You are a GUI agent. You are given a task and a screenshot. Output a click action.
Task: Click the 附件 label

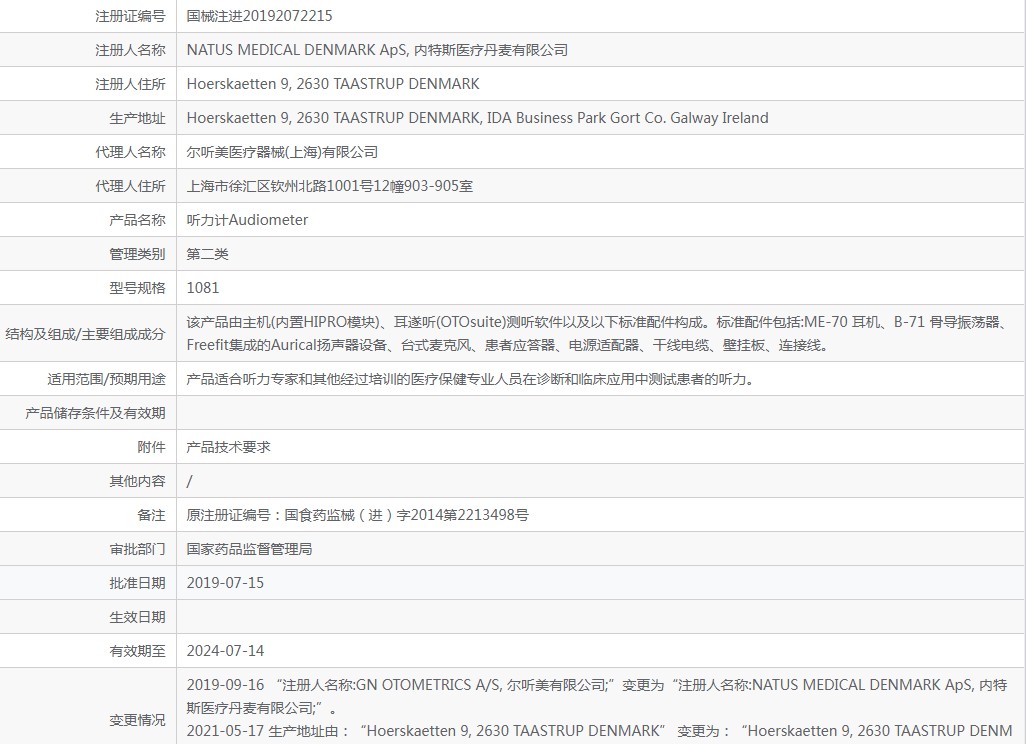151,447
